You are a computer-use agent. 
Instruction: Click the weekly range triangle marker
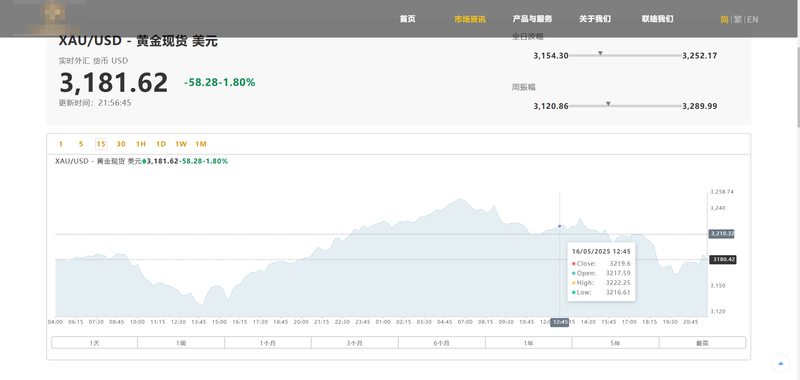(608, 104)
